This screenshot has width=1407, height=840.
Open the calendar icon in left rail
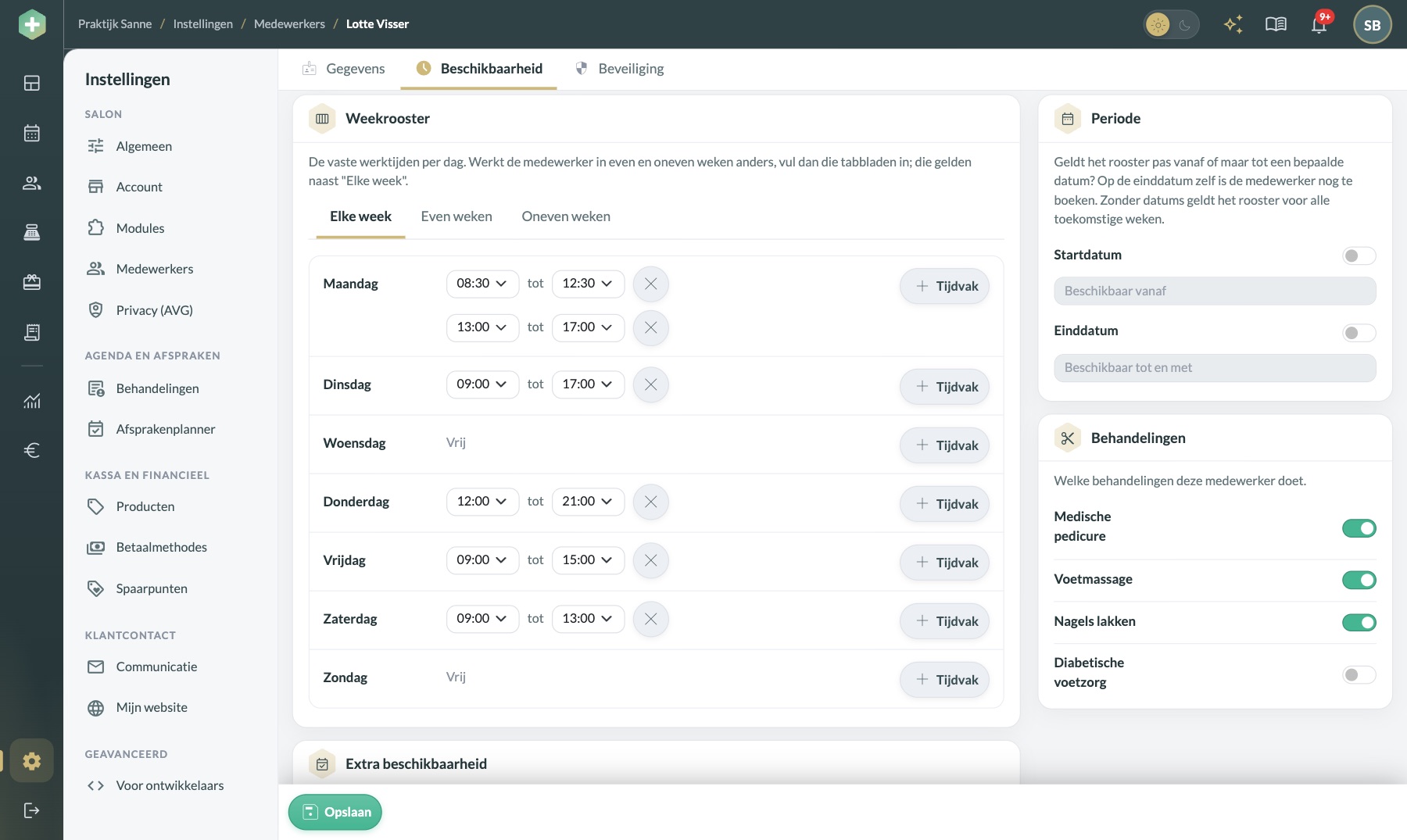[32, 133]
